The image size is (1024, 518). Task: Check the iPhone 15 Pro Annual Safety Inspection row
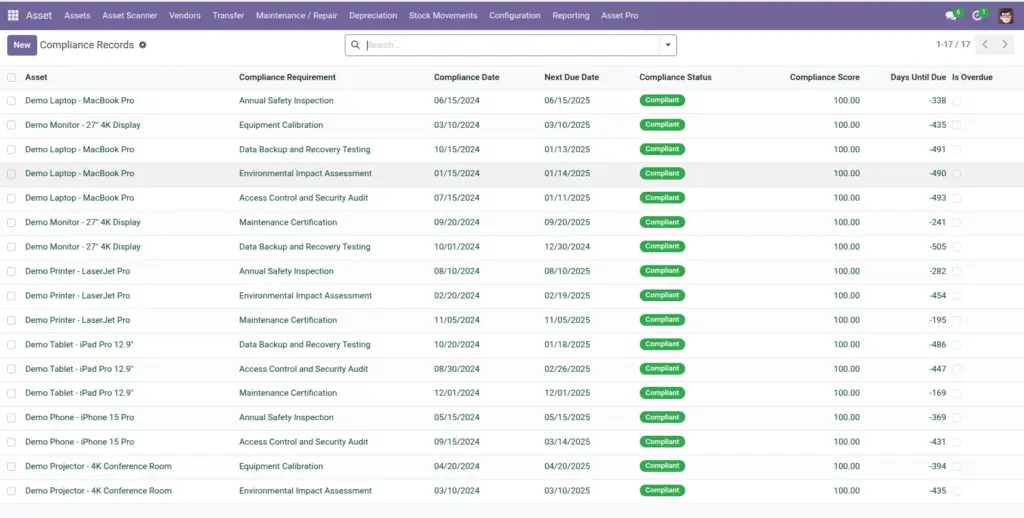(x=12, y=417)
